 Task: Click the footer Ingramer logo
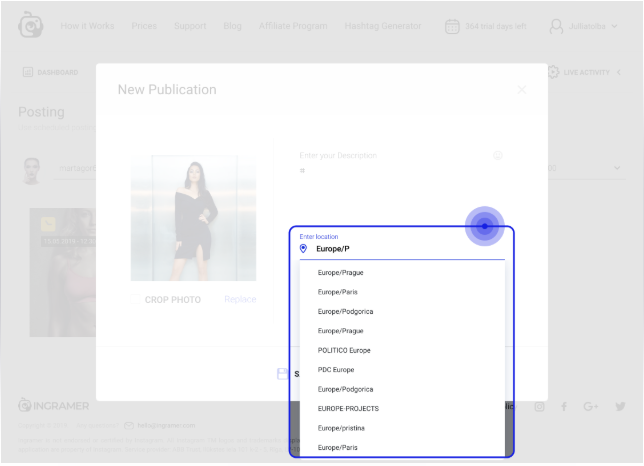[x=53, y=406]
